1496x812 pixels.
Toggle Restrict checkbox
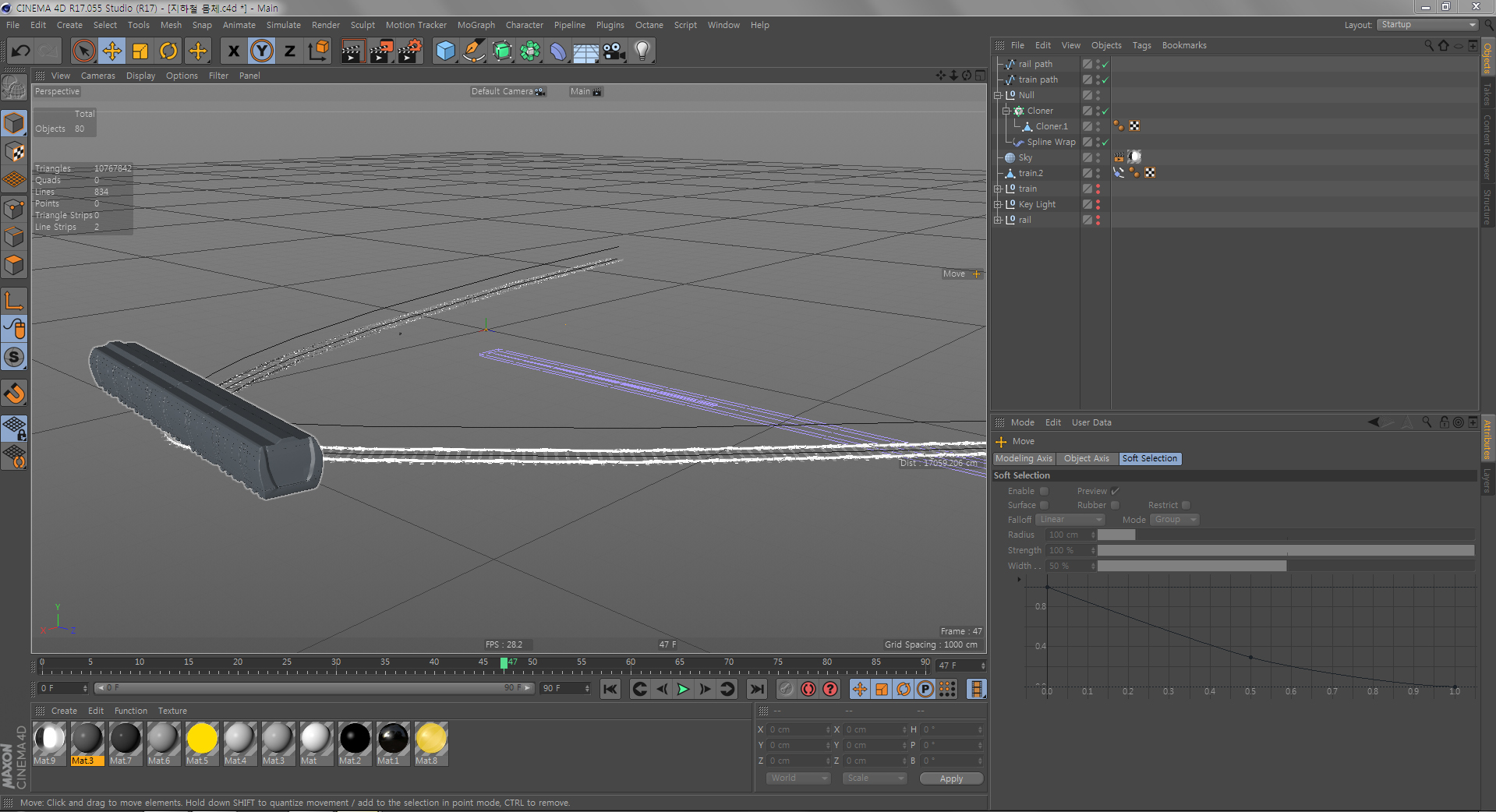(x=1186, y=505)
